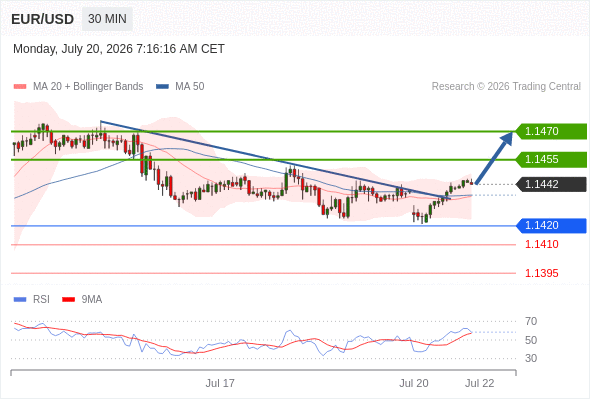The height and width of the screenshot is (400, 590).
Task: Click the RSI legend label
Action: (41, 300)
